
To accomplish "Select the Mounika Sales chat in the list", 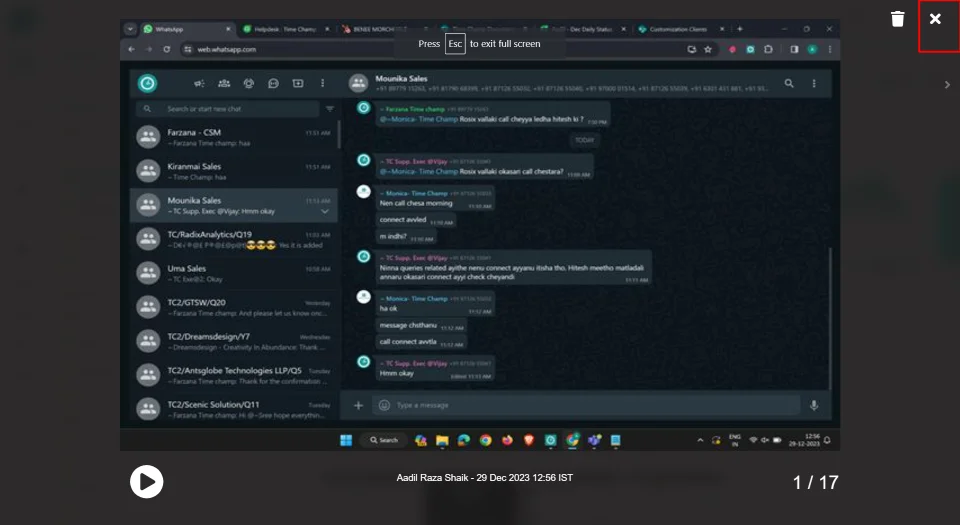I will tap(234, 205).
